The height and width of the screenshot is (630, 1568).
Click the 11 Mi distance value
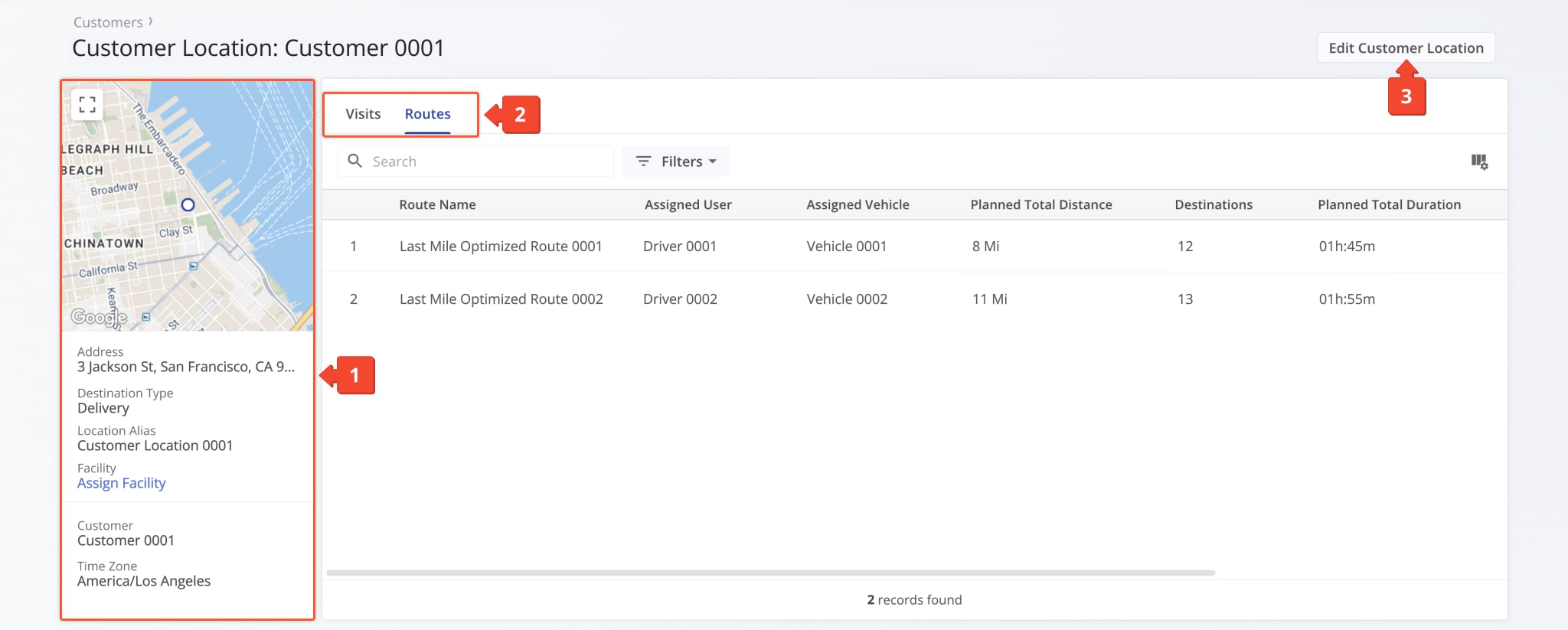[989, 299]
